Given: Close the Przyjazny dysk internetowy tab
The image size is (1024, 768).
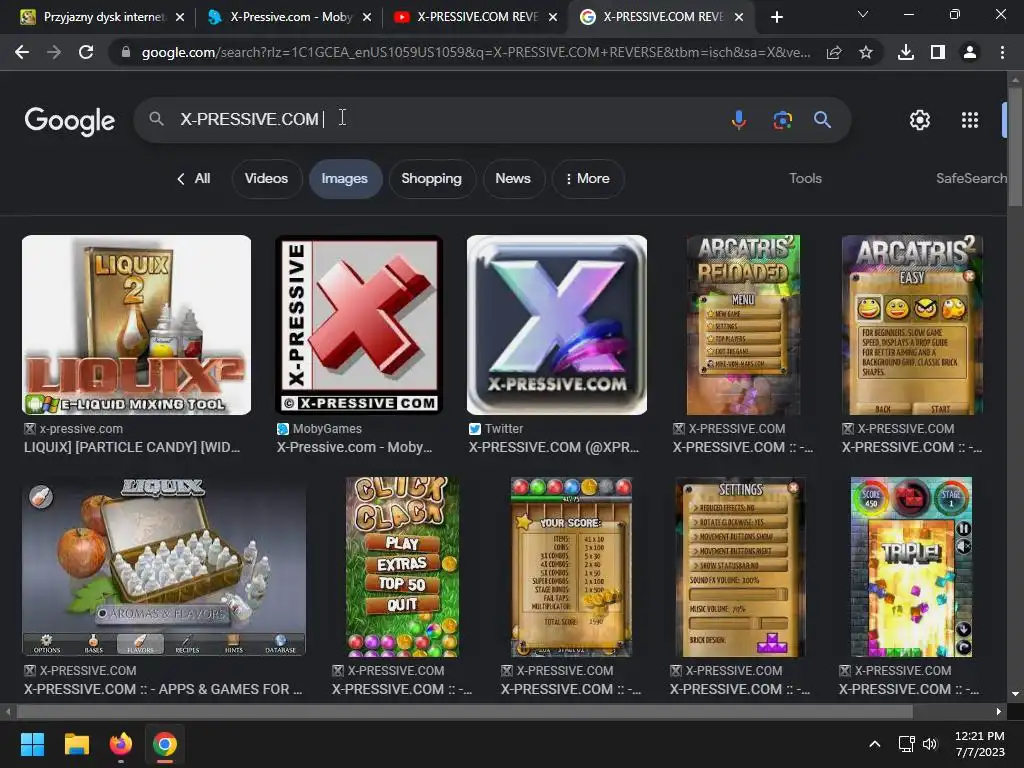Looking at the screenshot, I should (180, 17).
